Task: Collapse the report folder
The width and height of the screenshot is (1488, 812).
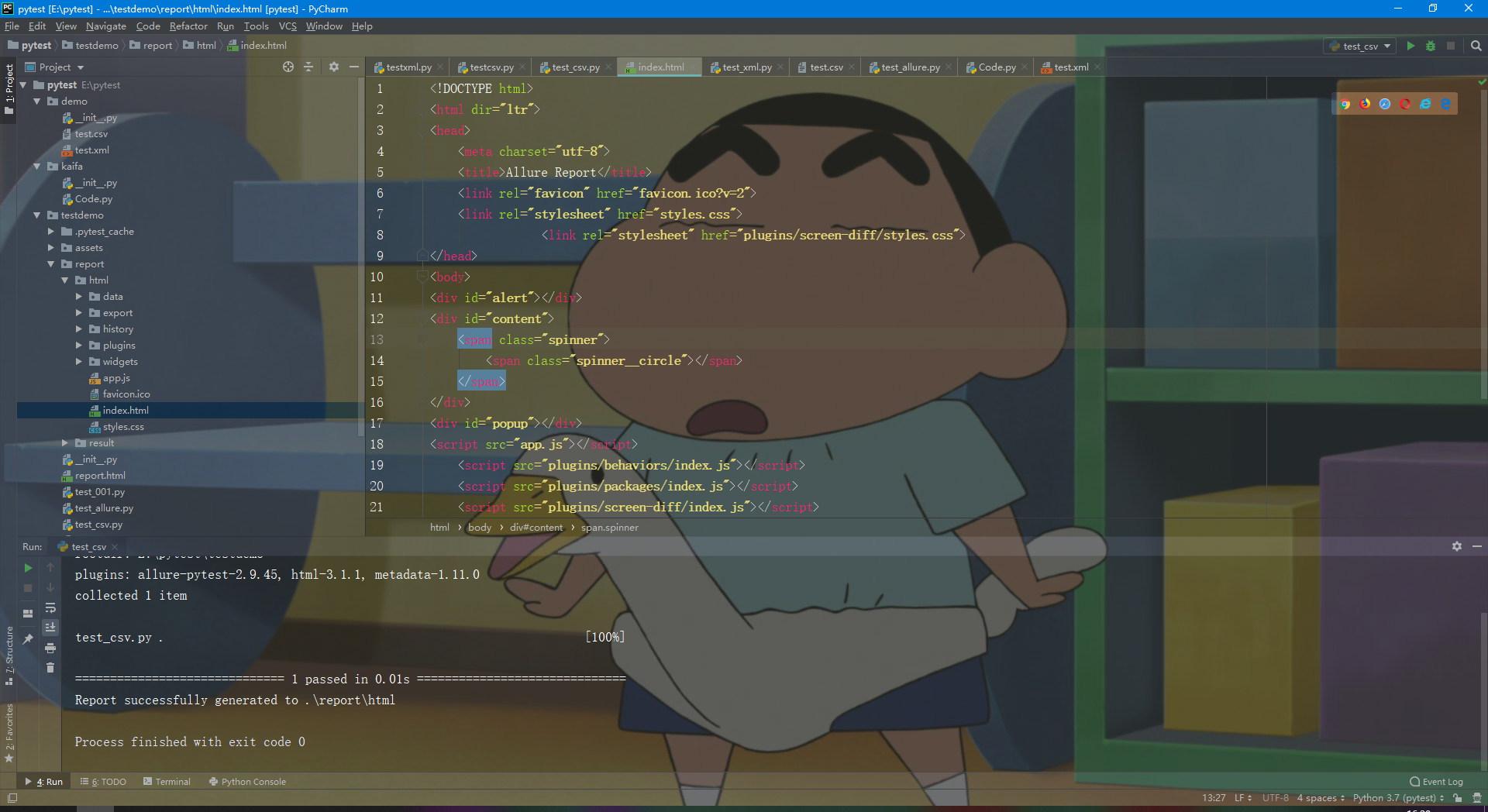Action: click(51, 264)
